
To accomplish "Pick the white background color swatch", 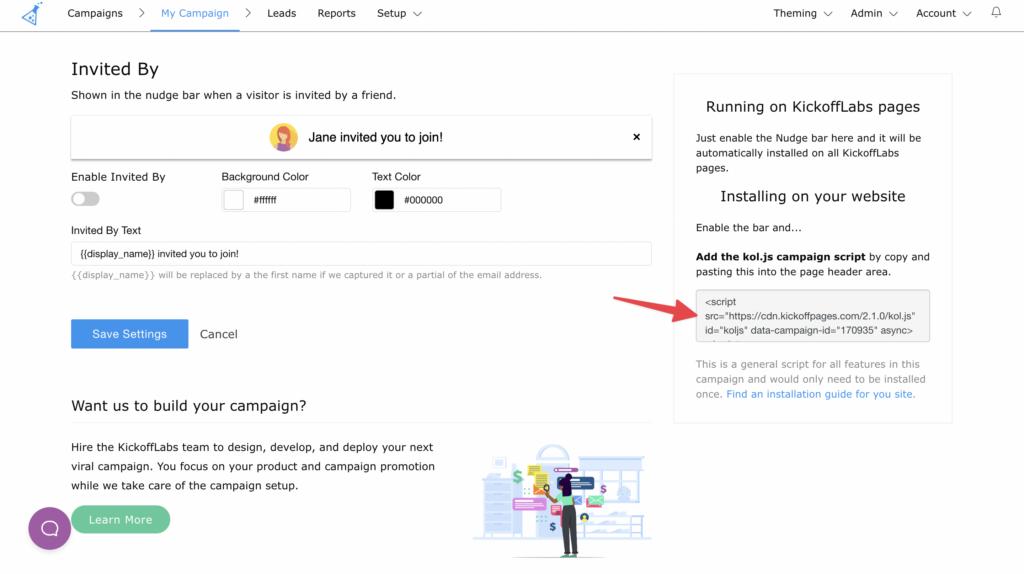I will tap(233, 200).
